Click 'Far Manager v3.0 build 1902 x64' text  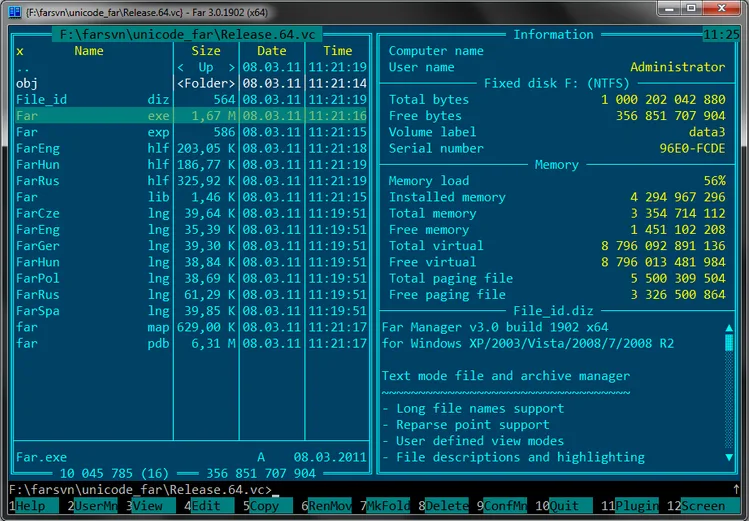pos(495,327)
